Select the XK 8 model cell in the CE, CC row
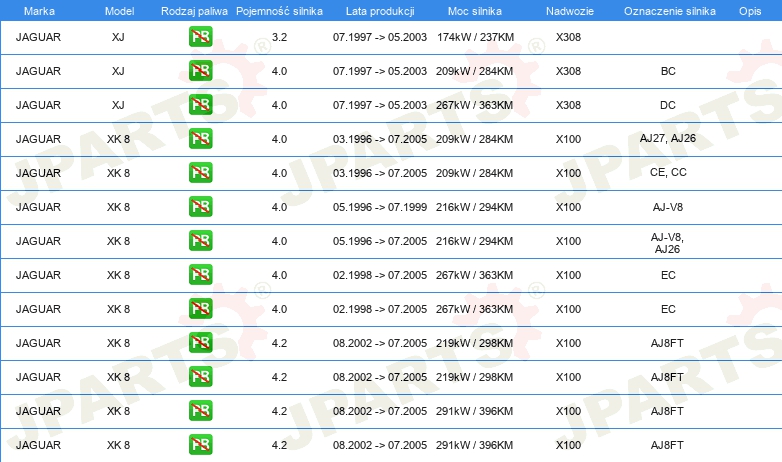Viewport: 782px width, 462px height. (118, 173)
